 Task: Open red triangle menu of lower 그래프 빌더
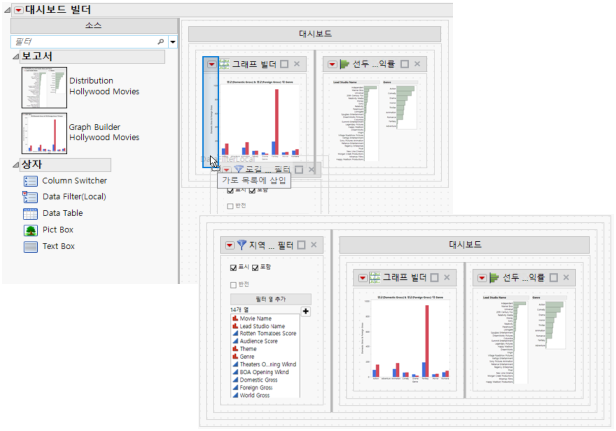[x=362, y=278]
